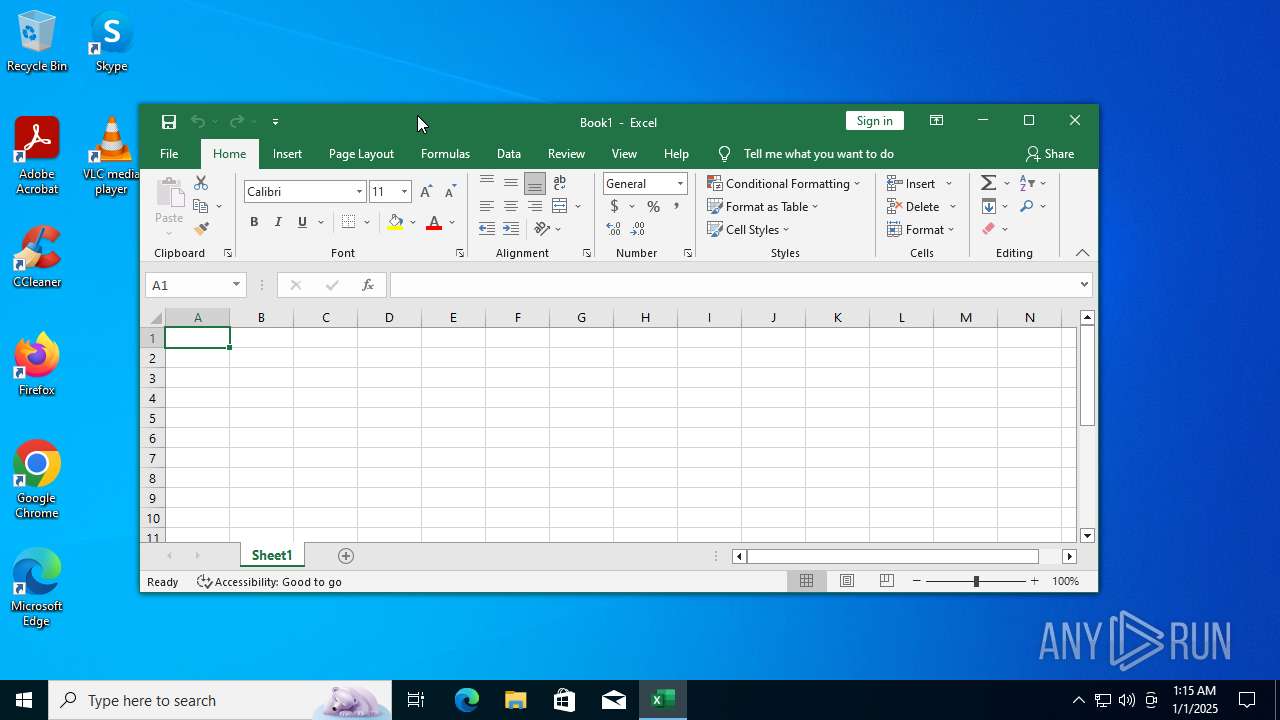Switch to the Formulas tab
Image resolution: width=1280 pixels, height=720 pixels.
point(445,154)
